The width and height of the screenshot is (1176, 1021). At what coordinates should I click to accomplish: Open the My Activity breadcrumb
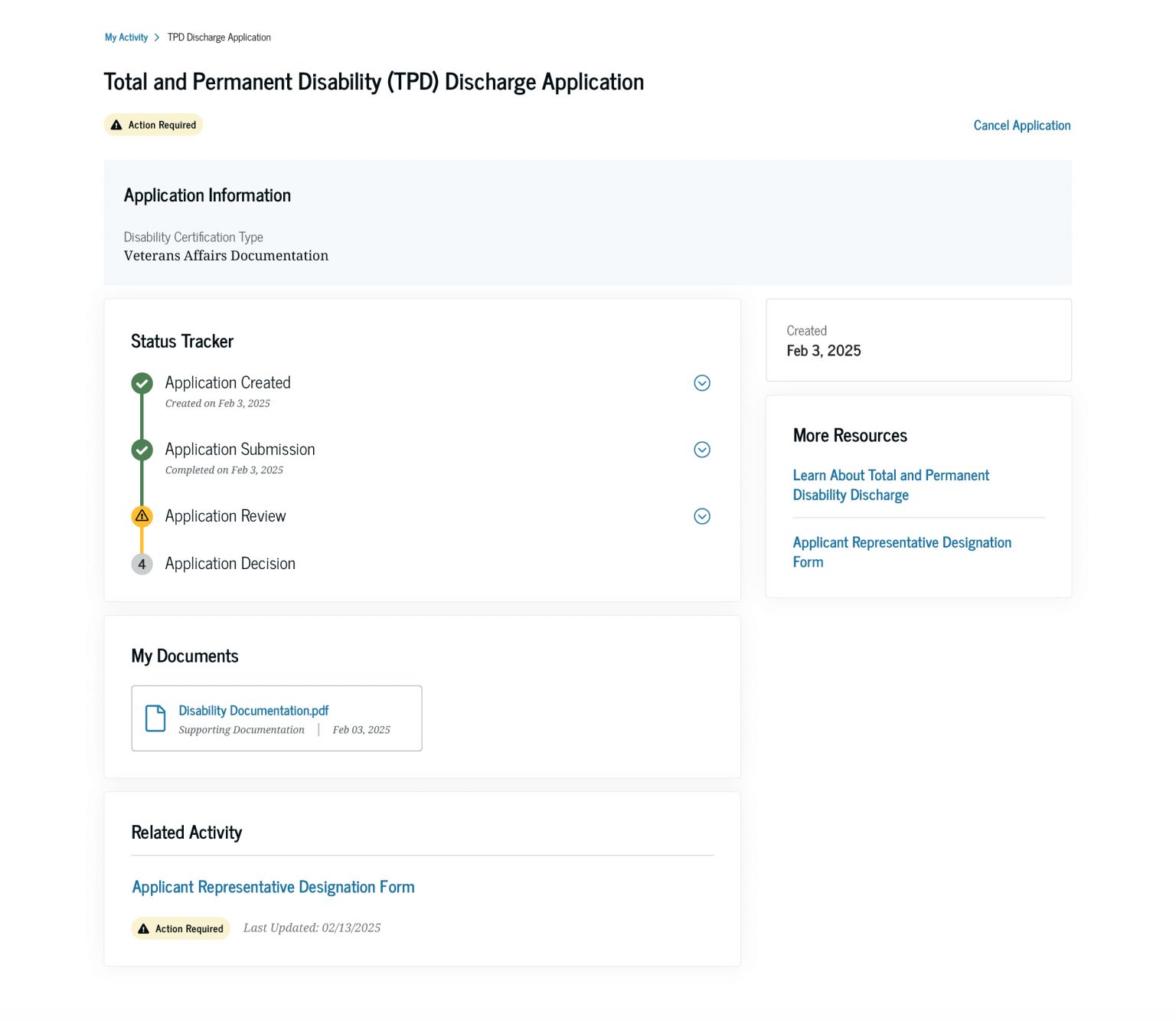click(x=126, y=37)
